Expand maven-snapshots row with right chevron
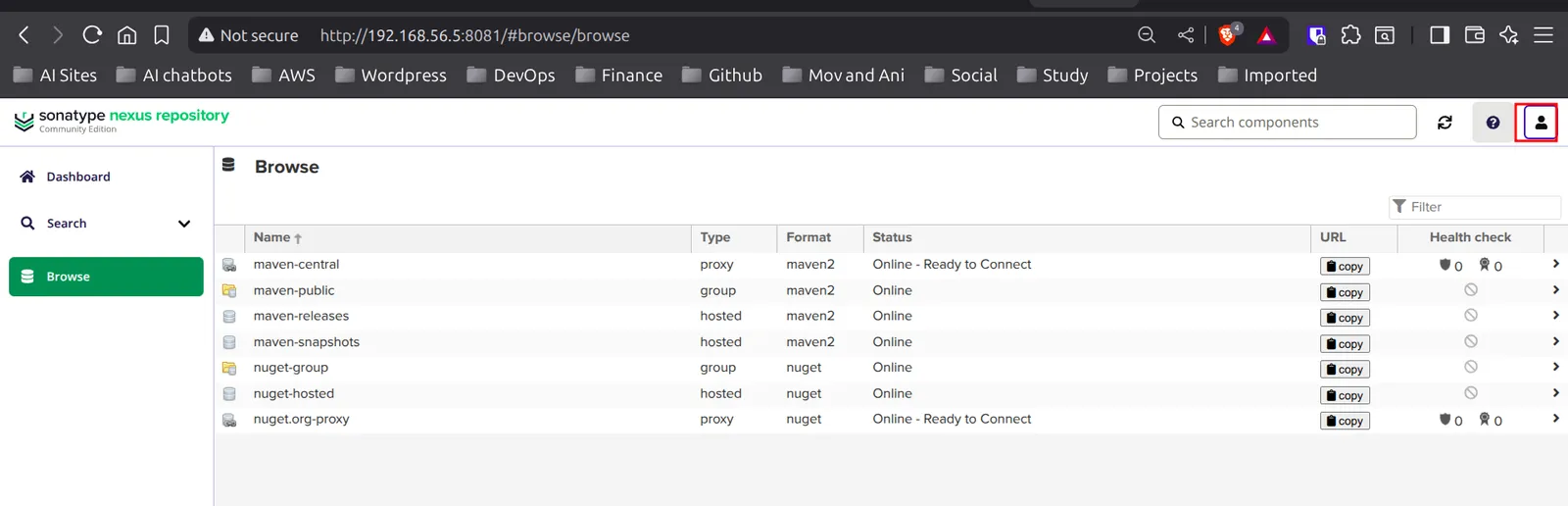This screenshot has width=1568, height=506. tap(1555, 341)
